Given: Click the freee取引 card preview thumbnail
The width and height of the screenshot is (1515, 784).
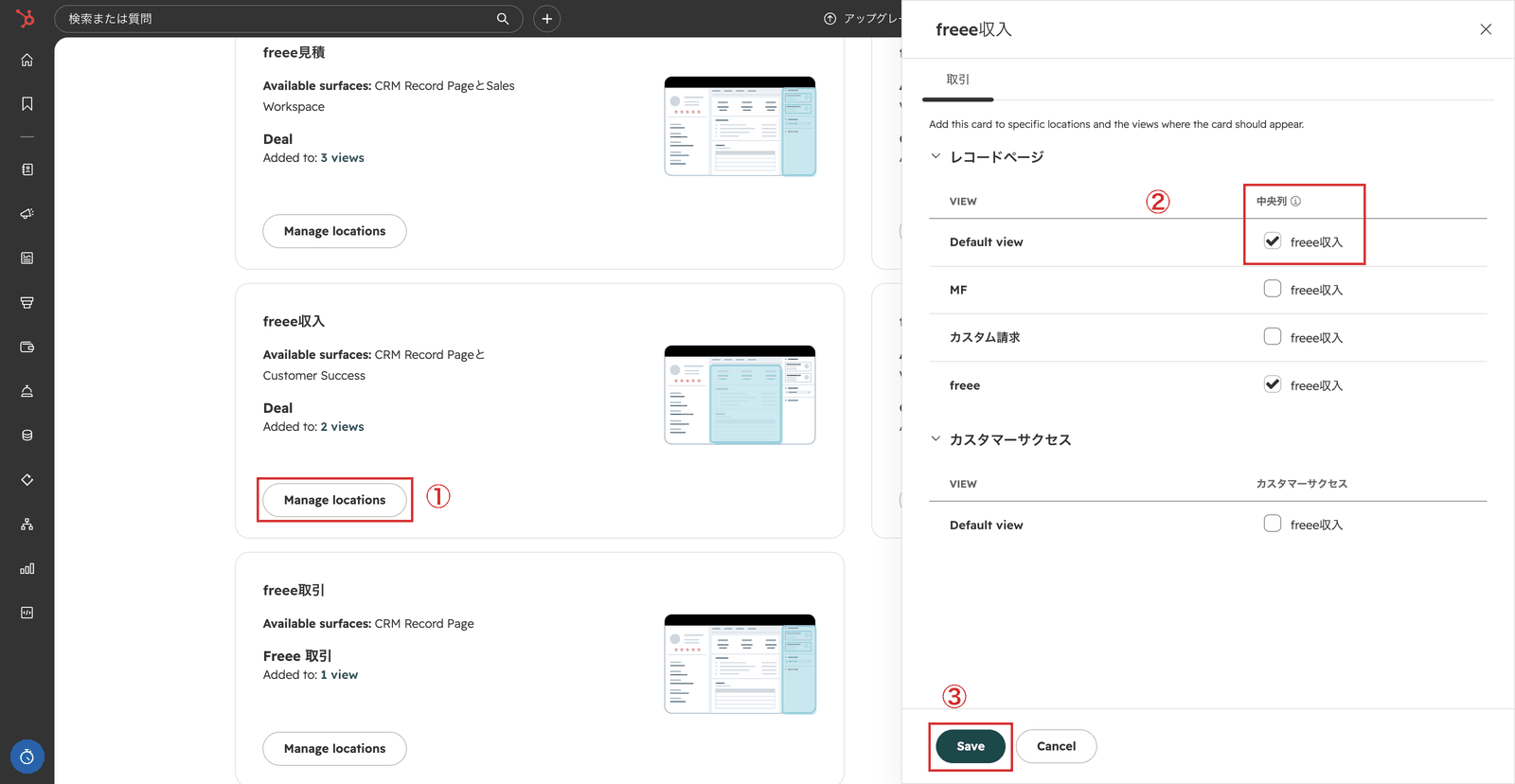Looking at the screenshot, I should tap(740, 664).
